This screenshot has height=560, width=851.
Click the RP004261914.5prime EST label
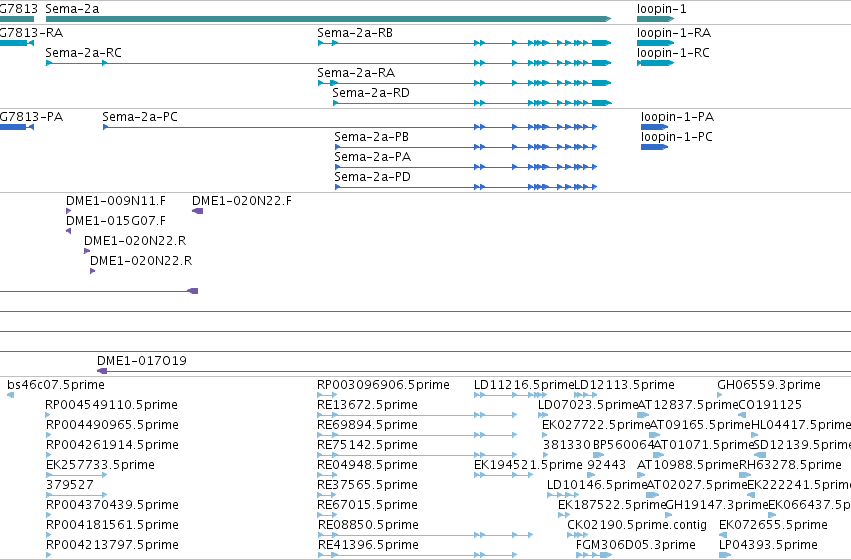pos(112,445)
